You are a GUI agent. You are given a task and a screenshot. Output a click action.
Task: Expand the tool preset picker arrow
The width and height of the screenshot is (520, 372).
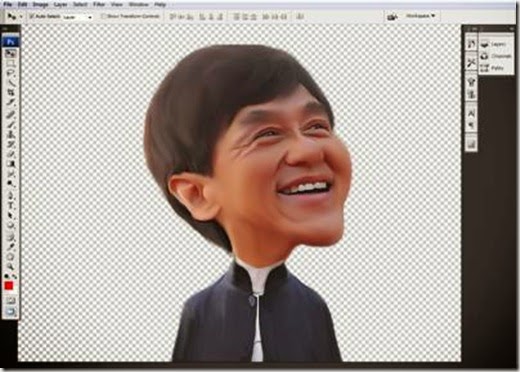21,16
